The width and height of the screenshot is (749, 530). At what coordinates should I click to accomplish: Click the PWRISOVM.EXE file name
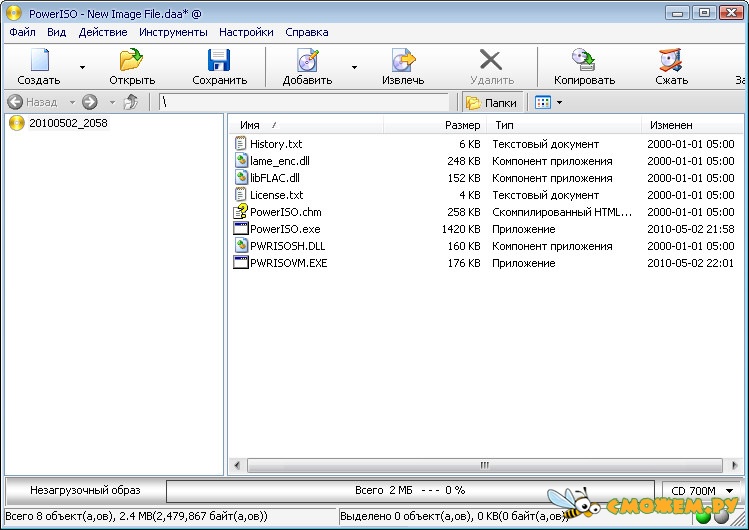point(289,263)
